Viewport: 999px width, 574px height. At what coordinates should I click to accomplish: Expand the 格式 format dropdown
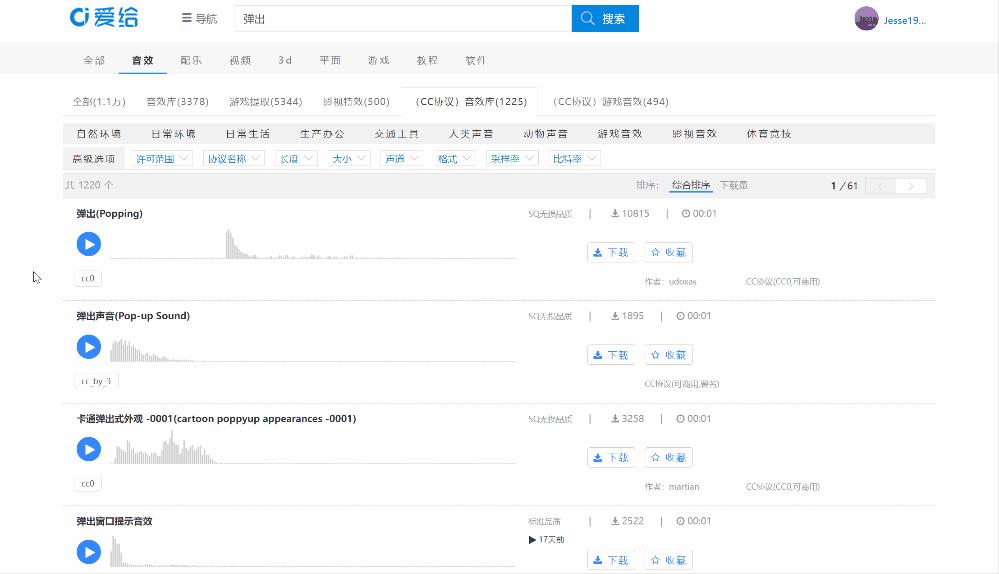tap(454, 158)
